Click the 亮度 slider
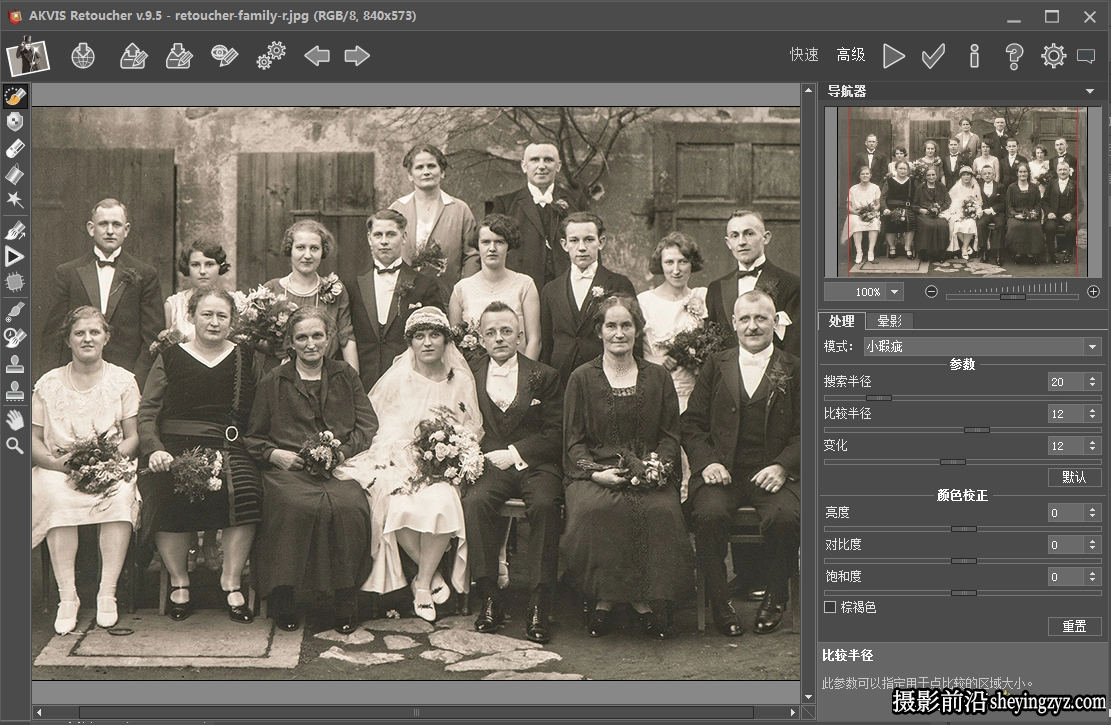This screenshot has width=1111, height=725. tap(962, 529)
